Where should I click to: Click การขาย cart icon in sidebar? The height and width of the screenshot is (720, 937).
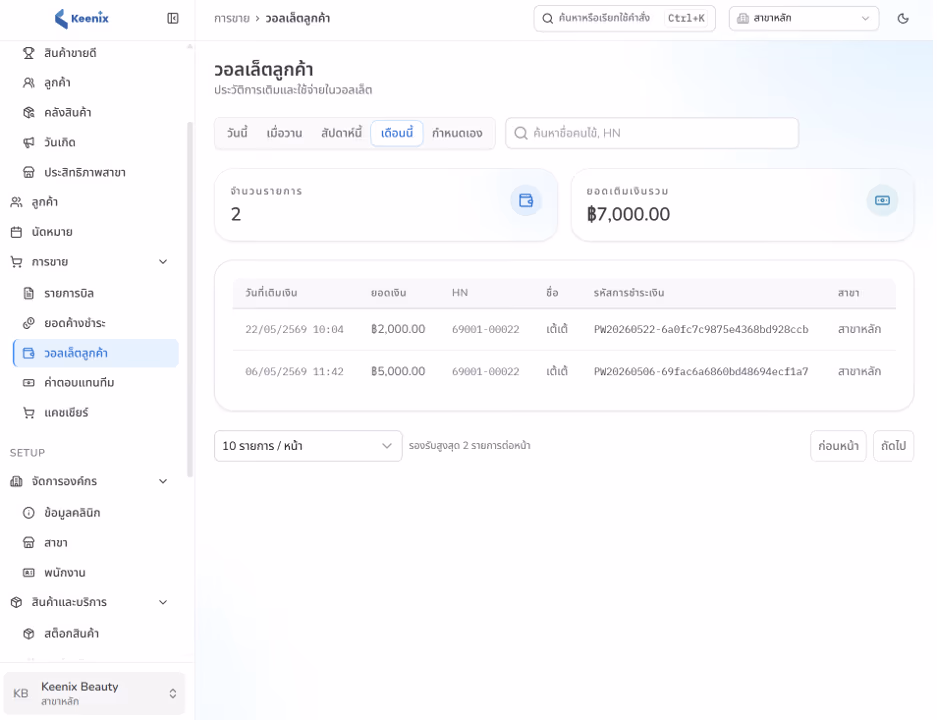17,262
